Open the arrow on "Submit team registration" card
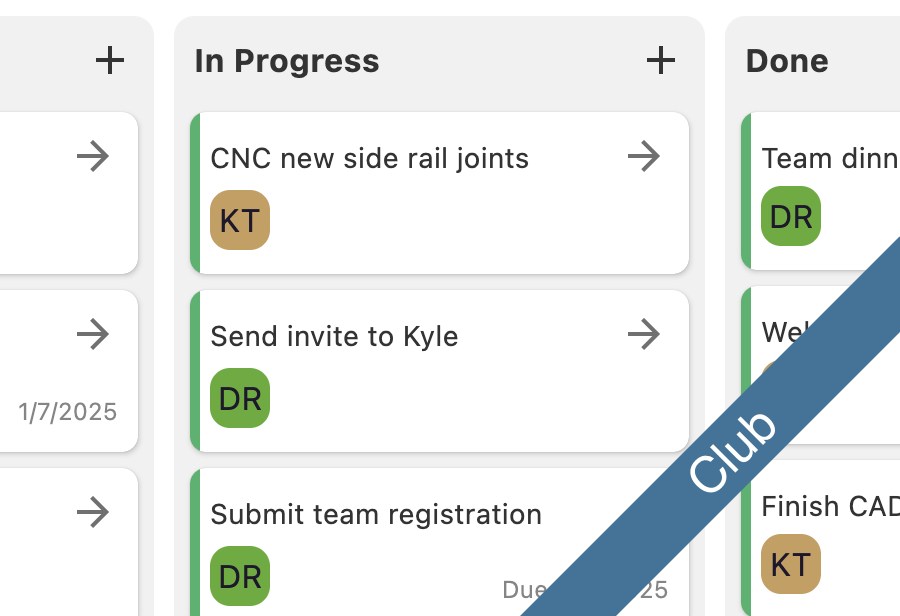The height and width of the screenshot is (616, 900). coord(645,513)
